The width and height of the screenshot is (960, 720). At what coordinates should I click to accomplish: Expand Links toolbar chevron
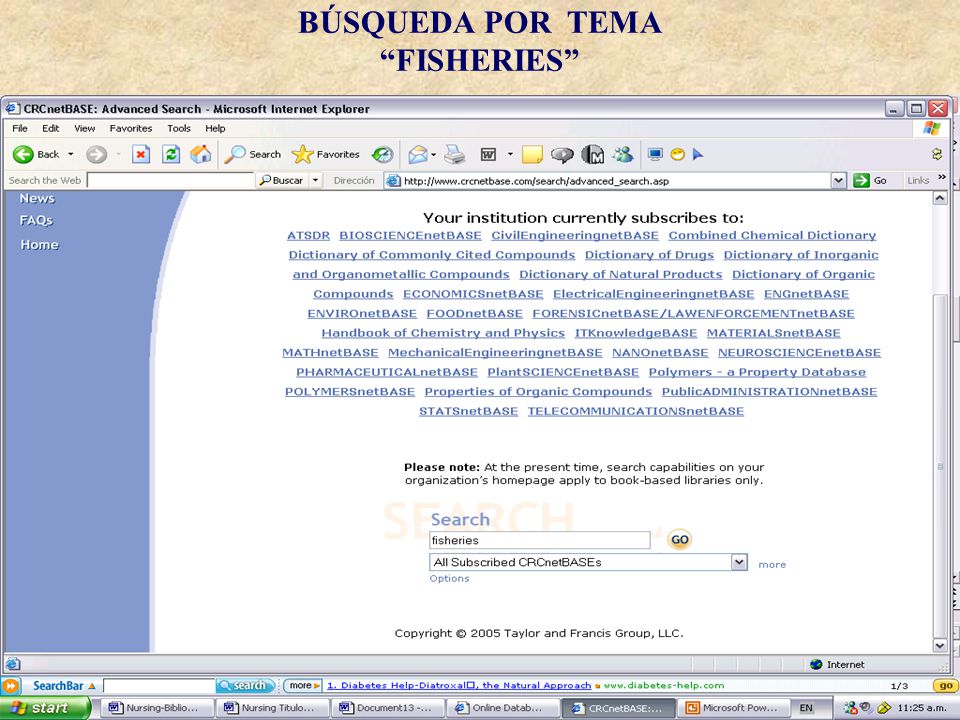tap(942, 178)
